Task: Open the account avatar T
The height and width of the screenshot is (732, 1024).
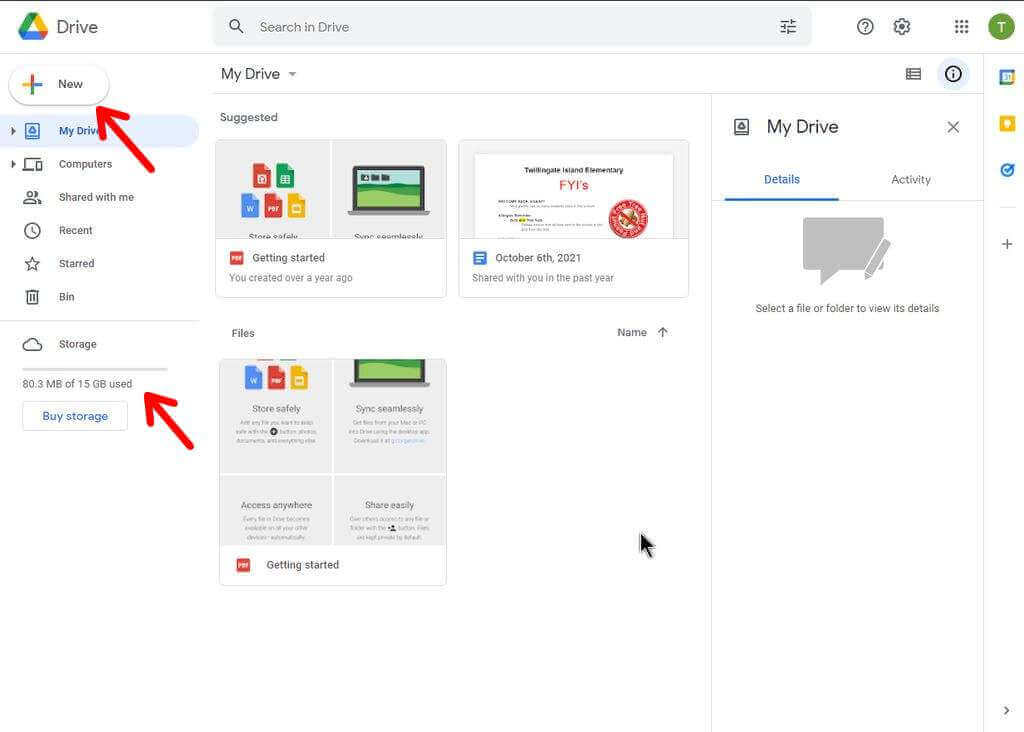Action: 1001,27
